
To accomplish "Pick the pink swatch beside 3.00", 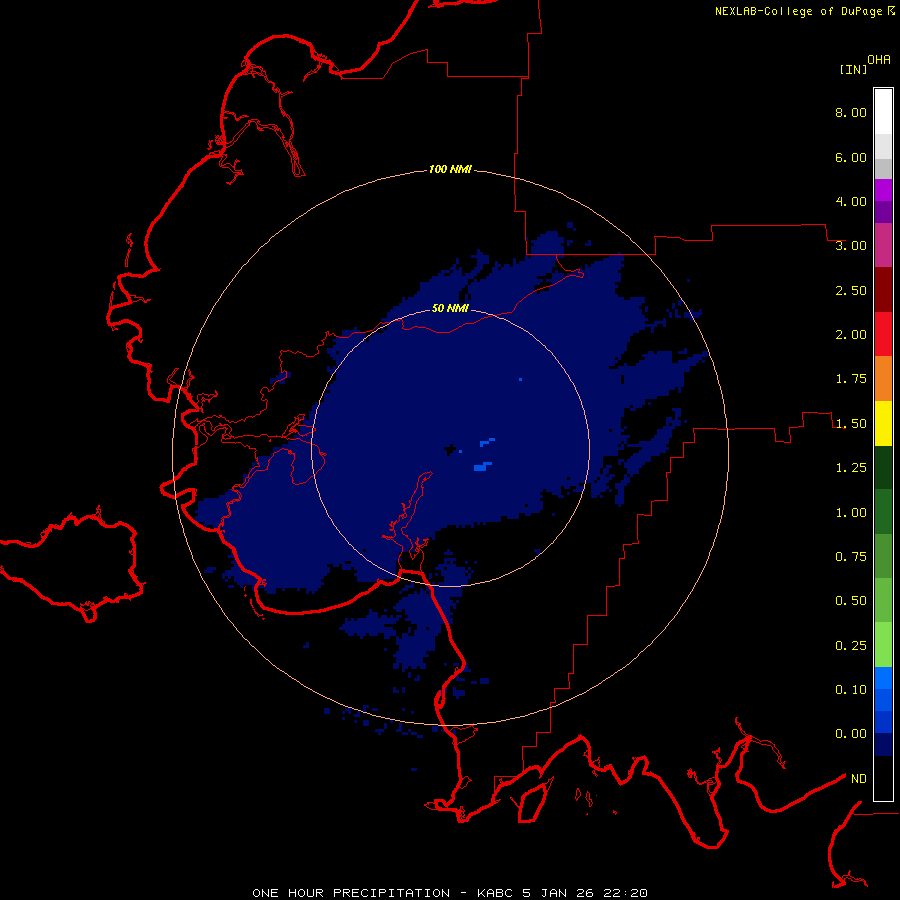I will point(883,245).
